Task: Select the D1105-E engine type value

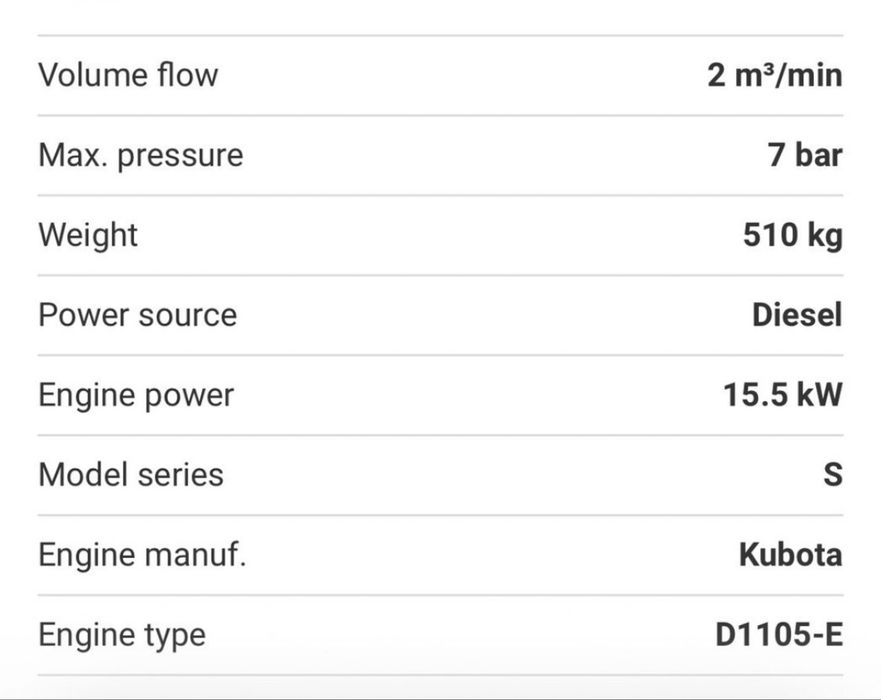Action: click(x=779, y=635)
